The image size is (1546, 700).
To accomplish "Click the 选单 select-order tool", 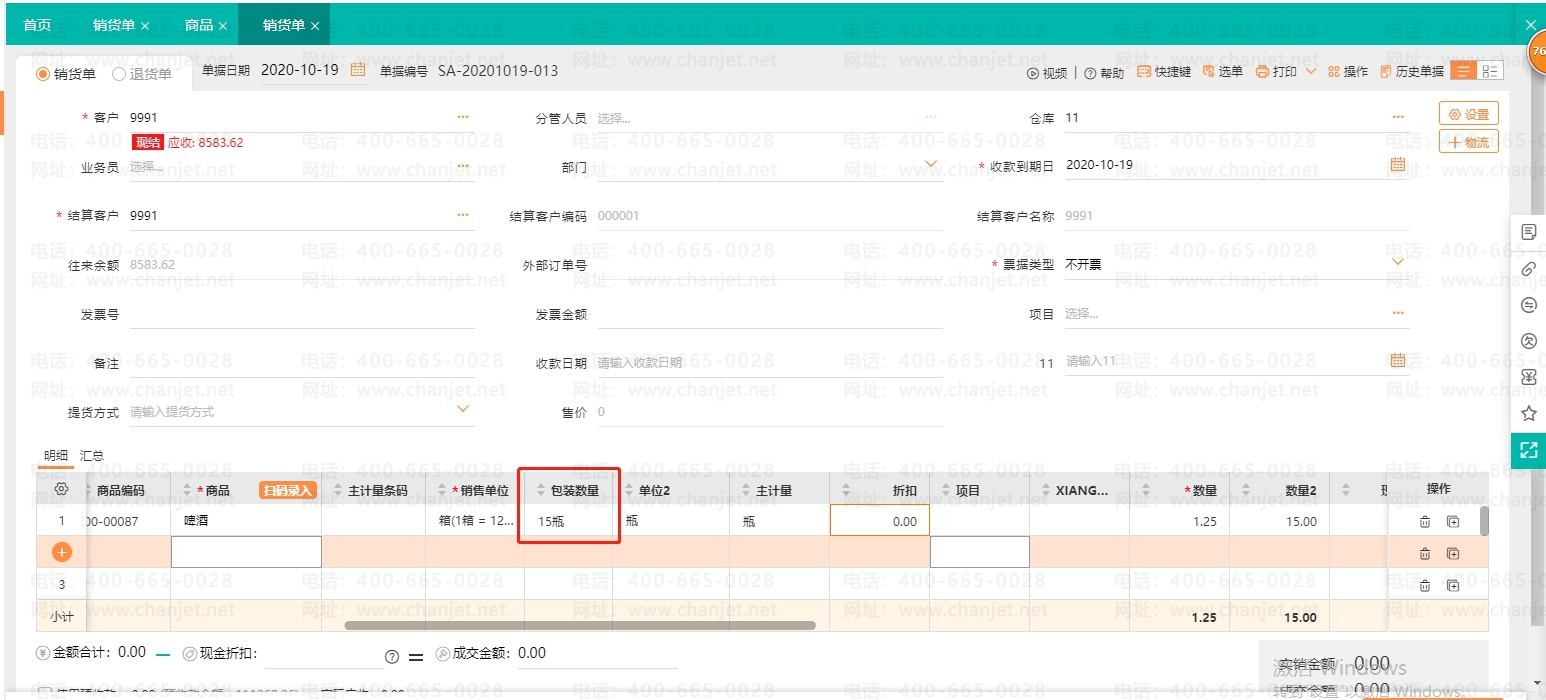I will click(1222, 72).
